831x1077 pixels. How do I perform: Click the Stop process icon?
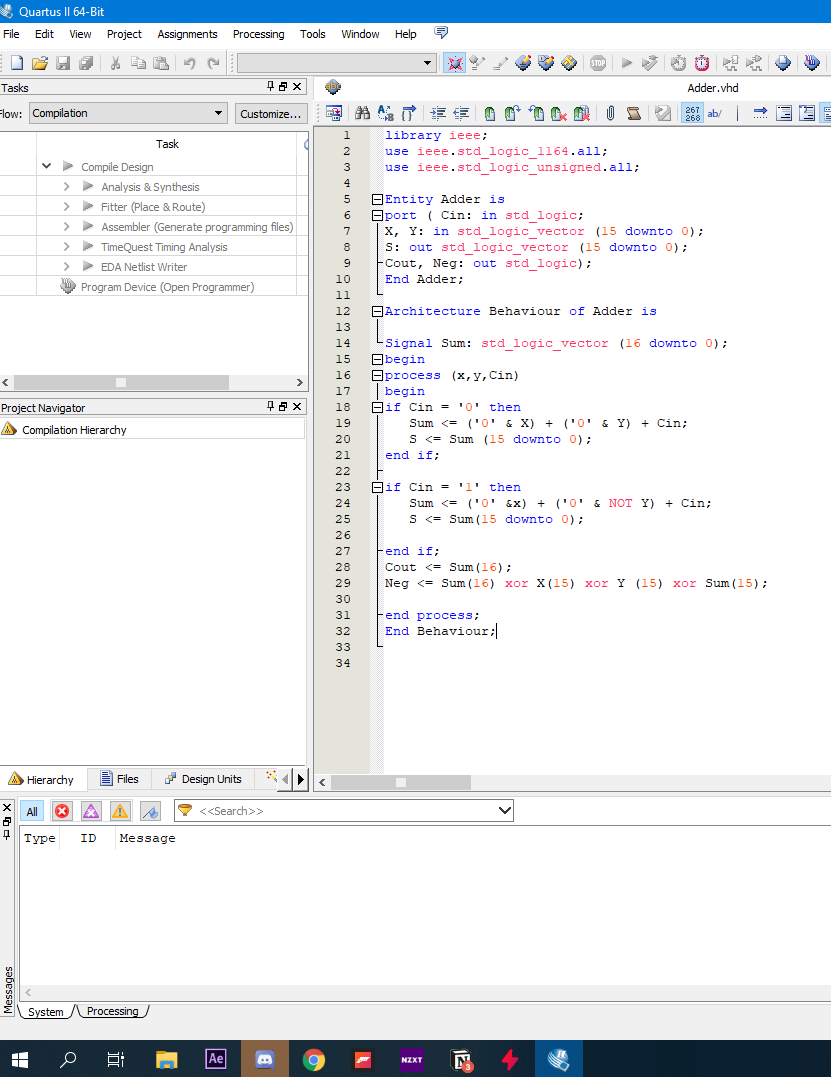point(597,63)
